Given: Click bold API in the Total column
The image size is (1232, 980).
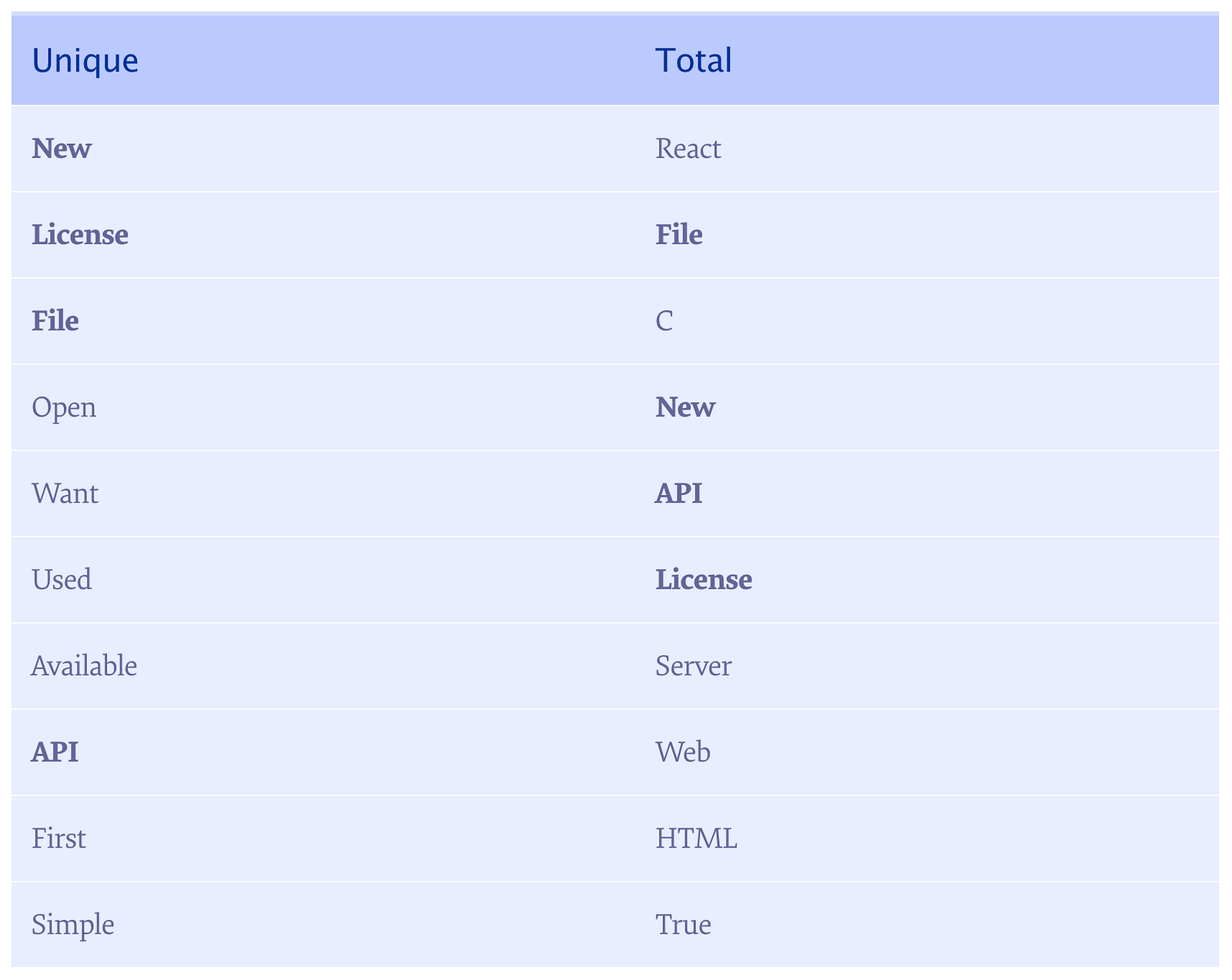Looking at the screenshot, I should 678,493.
